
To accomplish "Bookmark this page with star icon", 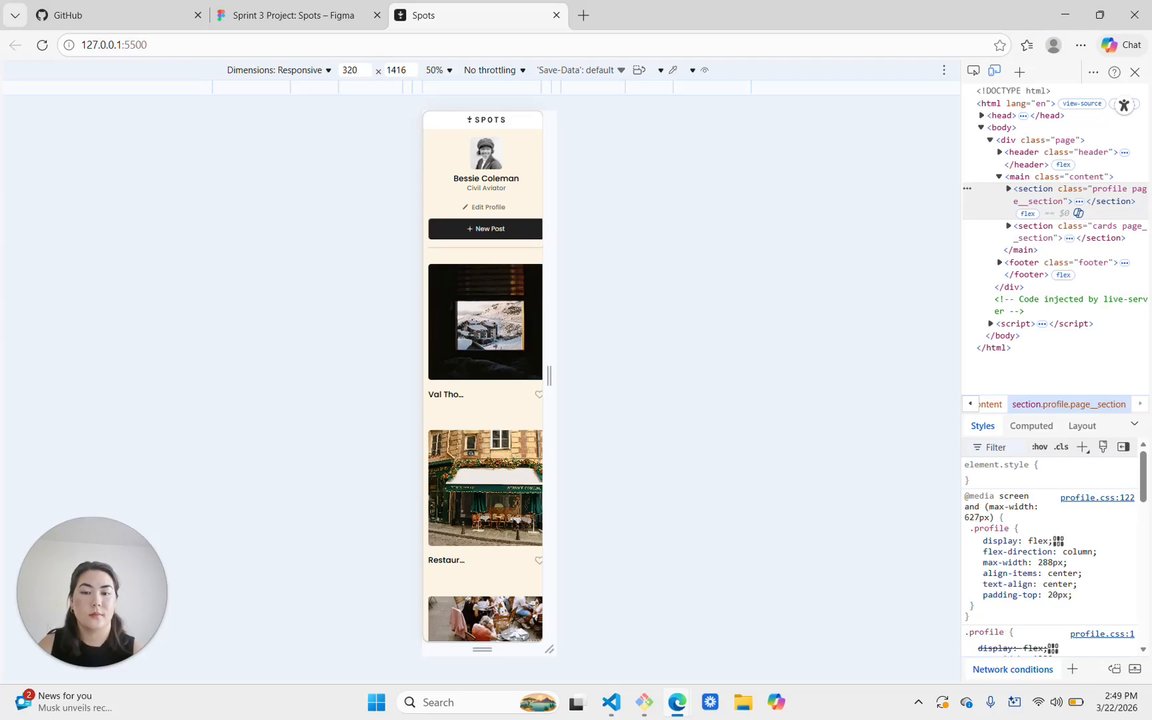I will point(1000,45).
